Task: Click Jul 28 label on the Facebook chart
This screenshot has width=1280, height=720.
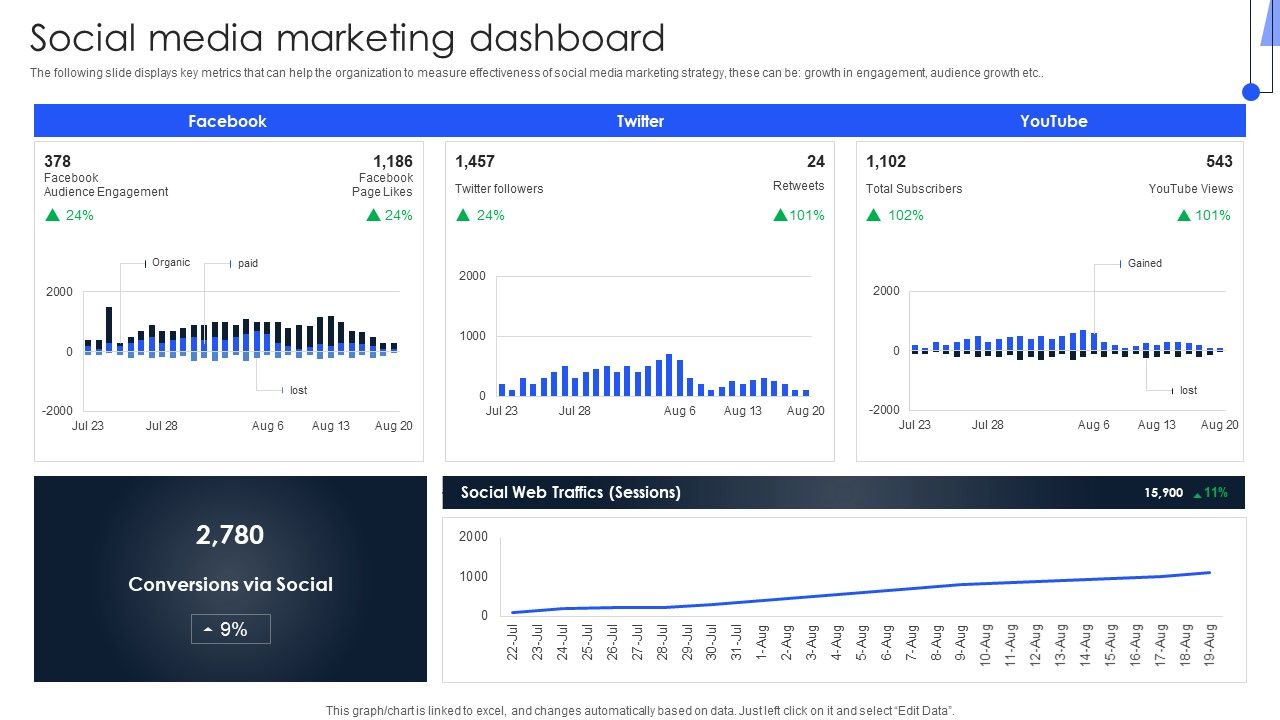Action: (162, 426)
